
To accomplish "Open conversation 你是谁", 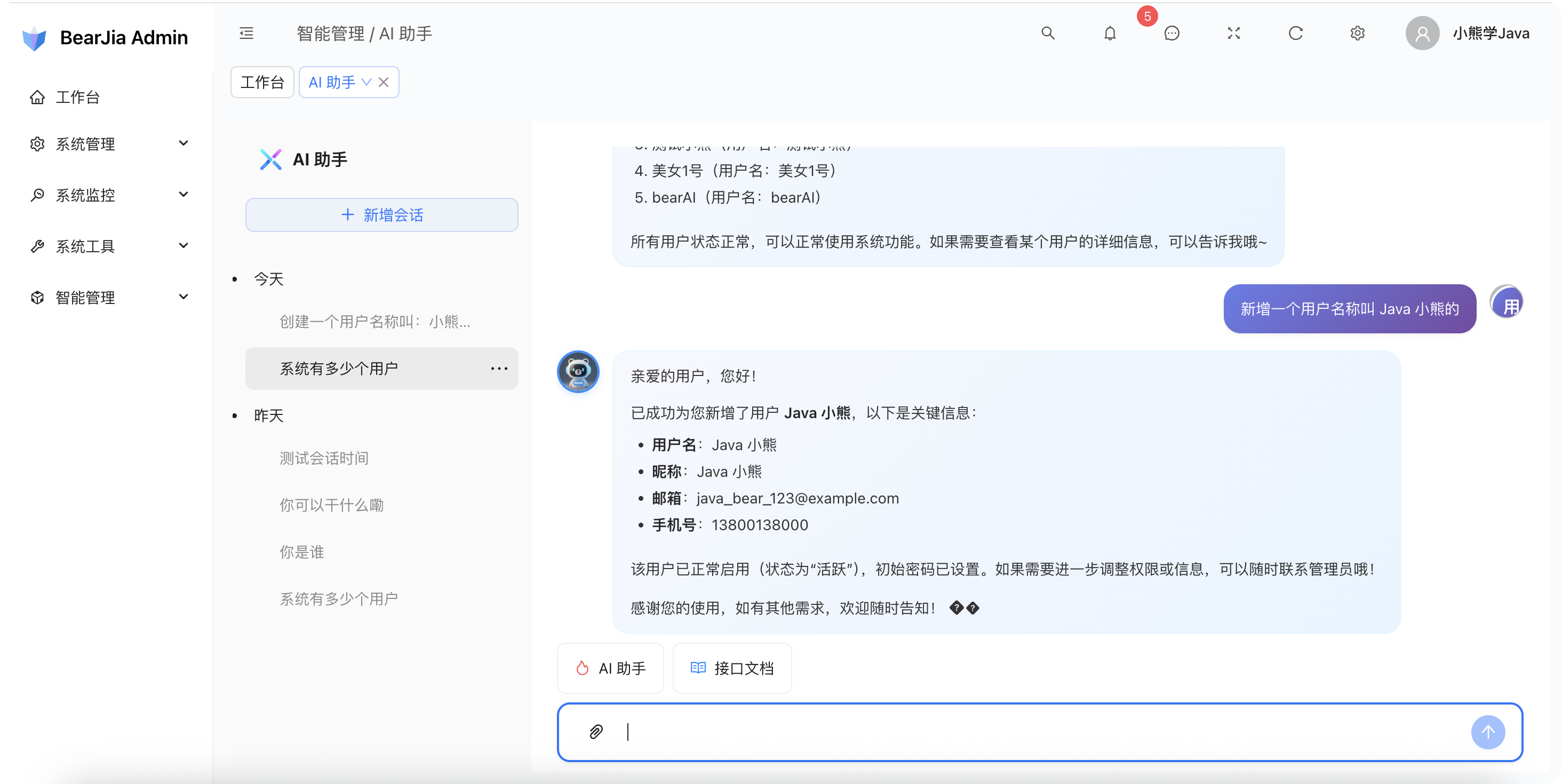I will pos(381,552).
